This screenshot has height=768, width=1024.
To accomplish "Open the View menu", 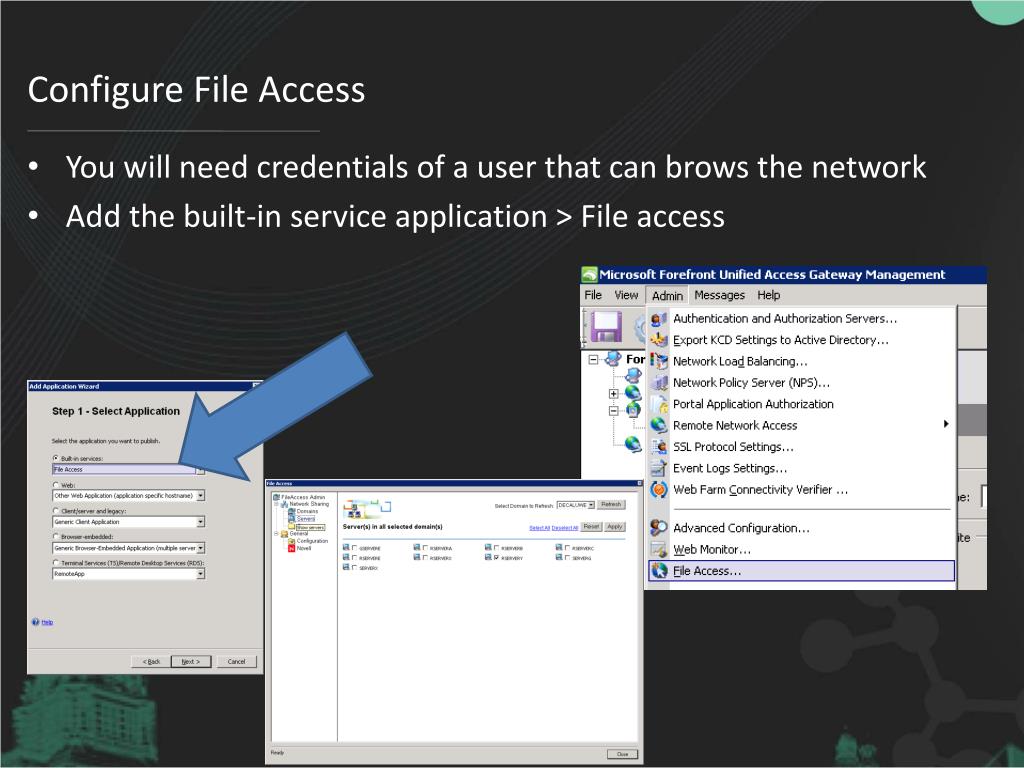I will tap(626, 295).
